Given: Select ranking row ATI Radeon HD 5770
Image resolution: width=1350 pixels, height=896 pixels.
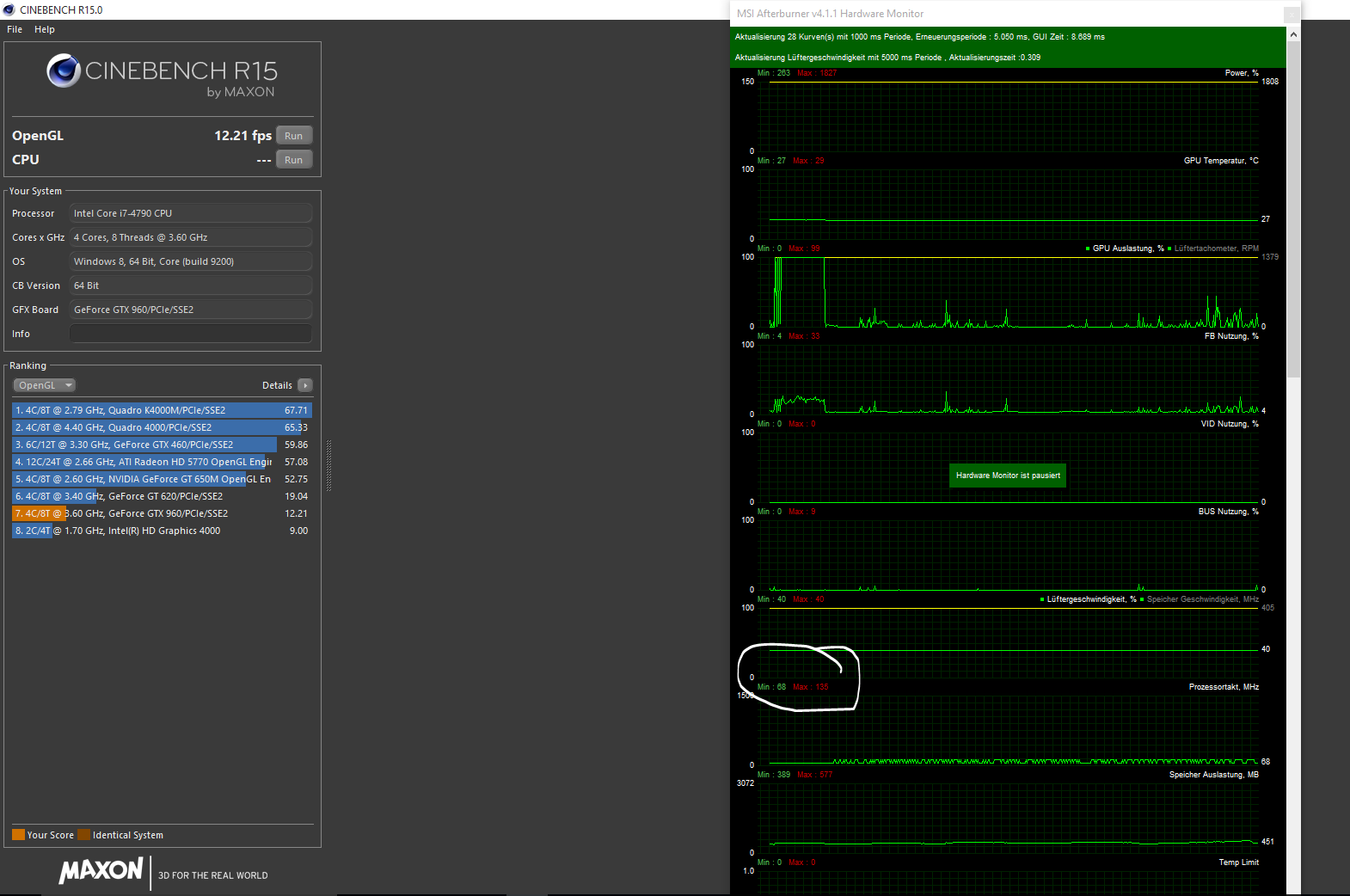Looking at the screenshot, I should [x=162, y=462].
